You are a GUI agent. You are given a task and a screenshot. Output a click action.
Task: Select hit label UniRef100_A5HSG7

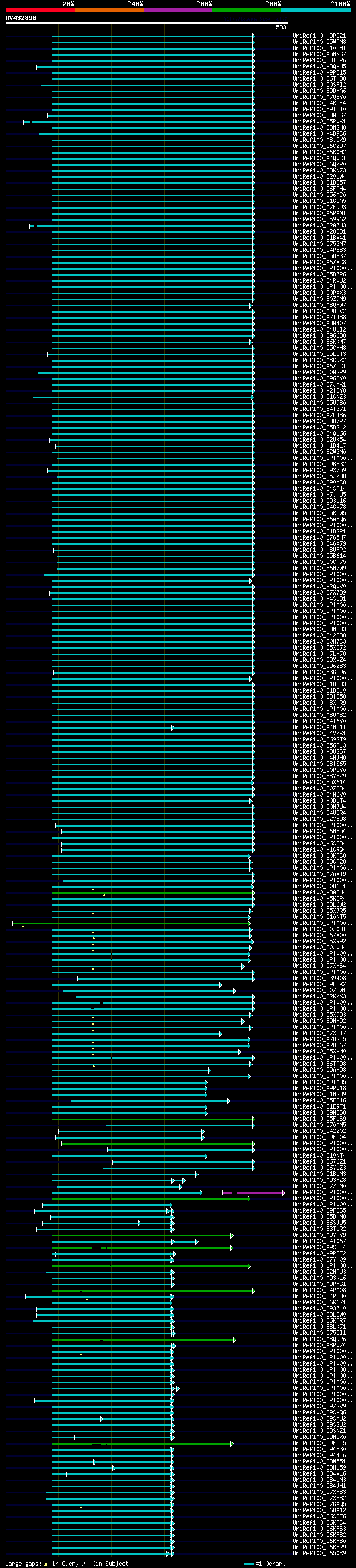point(319,54)
